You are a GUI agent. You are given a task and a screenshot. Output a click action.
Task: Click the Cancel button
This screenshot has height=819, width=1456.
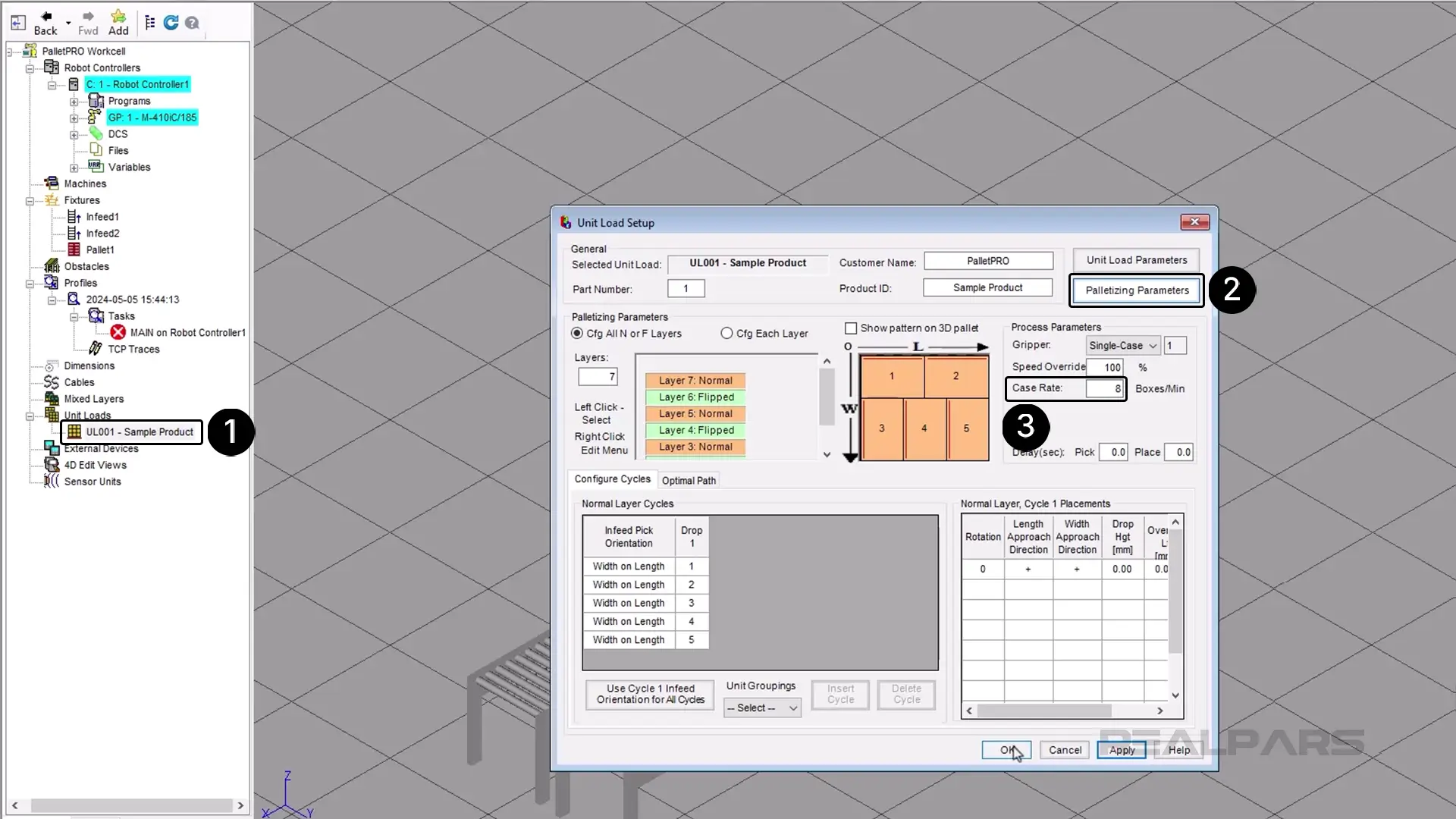point(1065,750)
